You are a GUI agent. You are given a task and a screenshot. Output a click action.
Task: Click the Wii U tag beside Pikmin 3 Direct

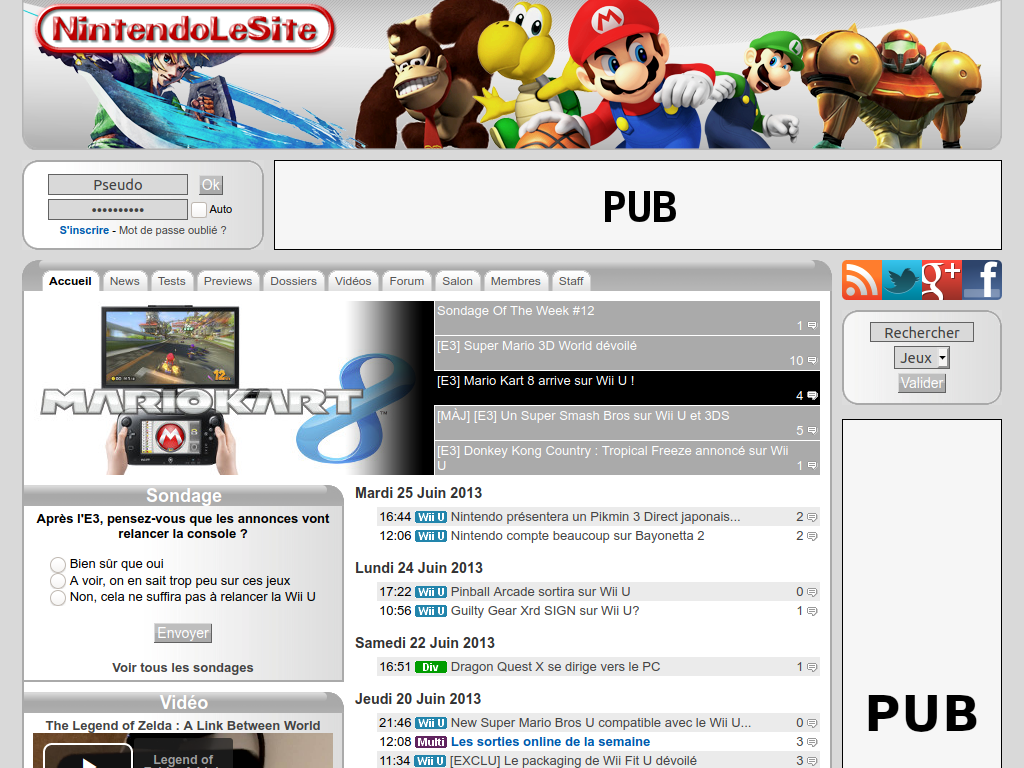point(431,517)
